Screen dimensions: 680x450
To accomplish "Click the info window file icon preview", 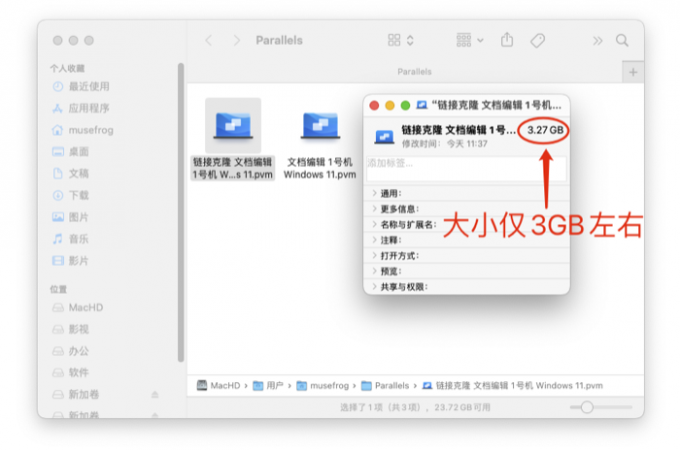I will (x=384, y=137).
